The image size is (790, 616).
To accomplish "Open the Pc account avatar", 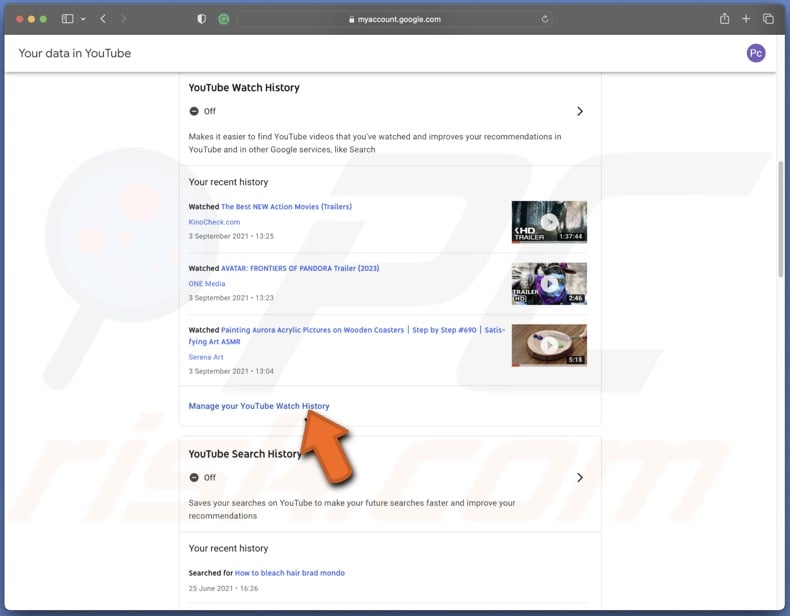I will point(756,53).
